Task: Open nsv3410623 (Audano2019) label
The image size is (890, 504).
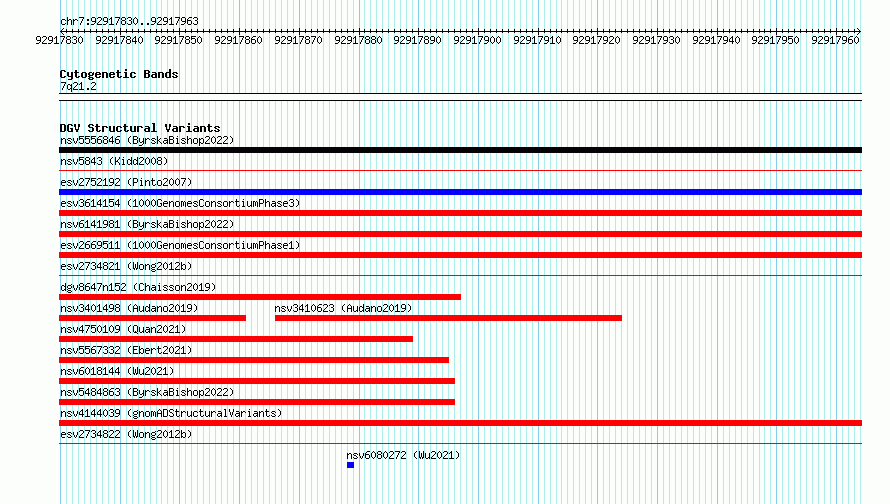Action: [343, 308]
